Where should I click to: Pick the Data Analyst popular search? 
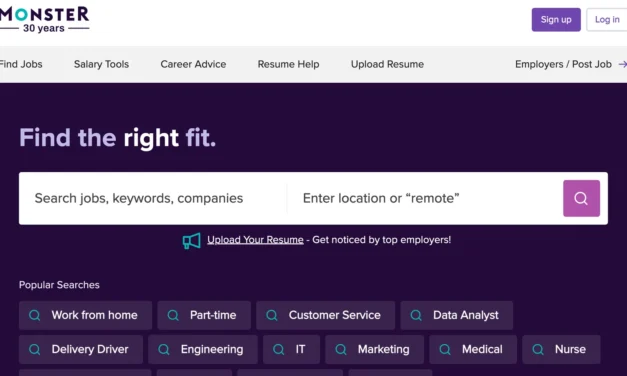pos(457,315)
